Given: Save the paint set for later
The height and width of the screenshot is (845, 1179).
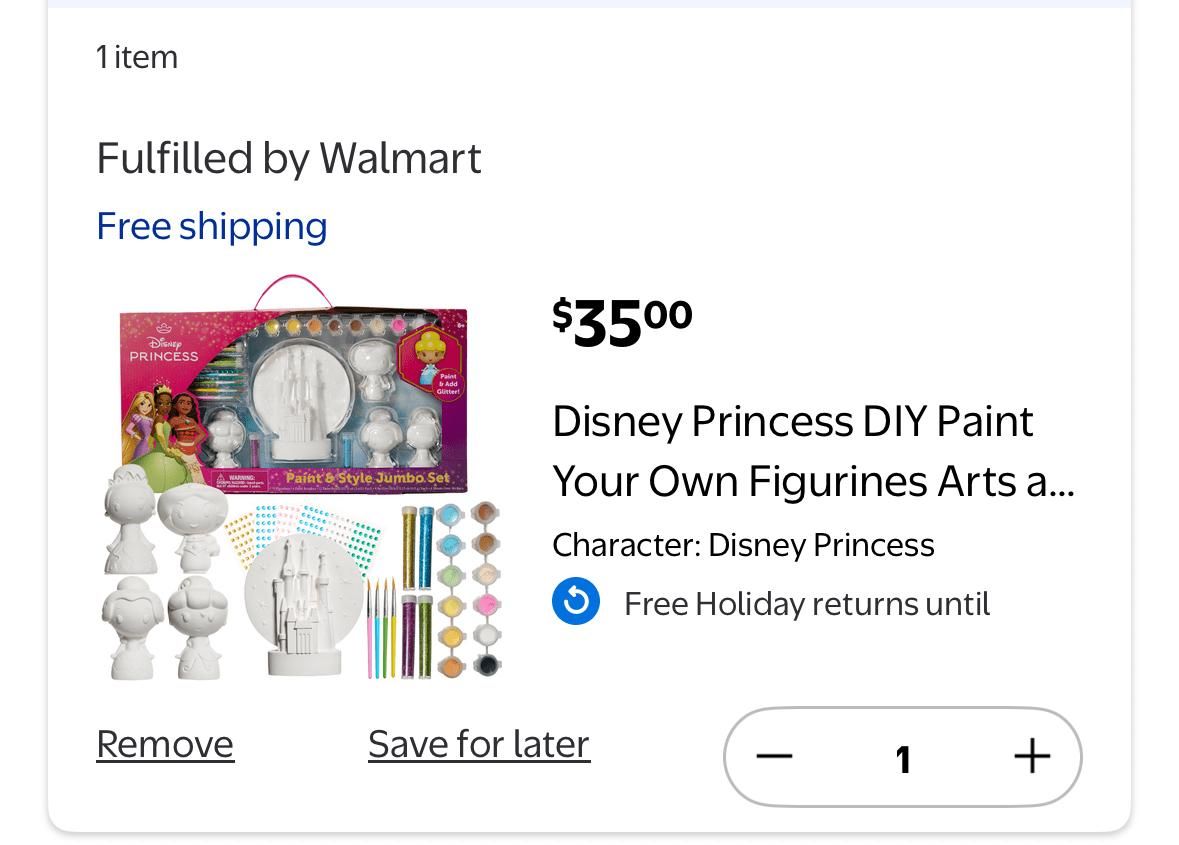Looking at the screenshot, I should coord(478,744).
